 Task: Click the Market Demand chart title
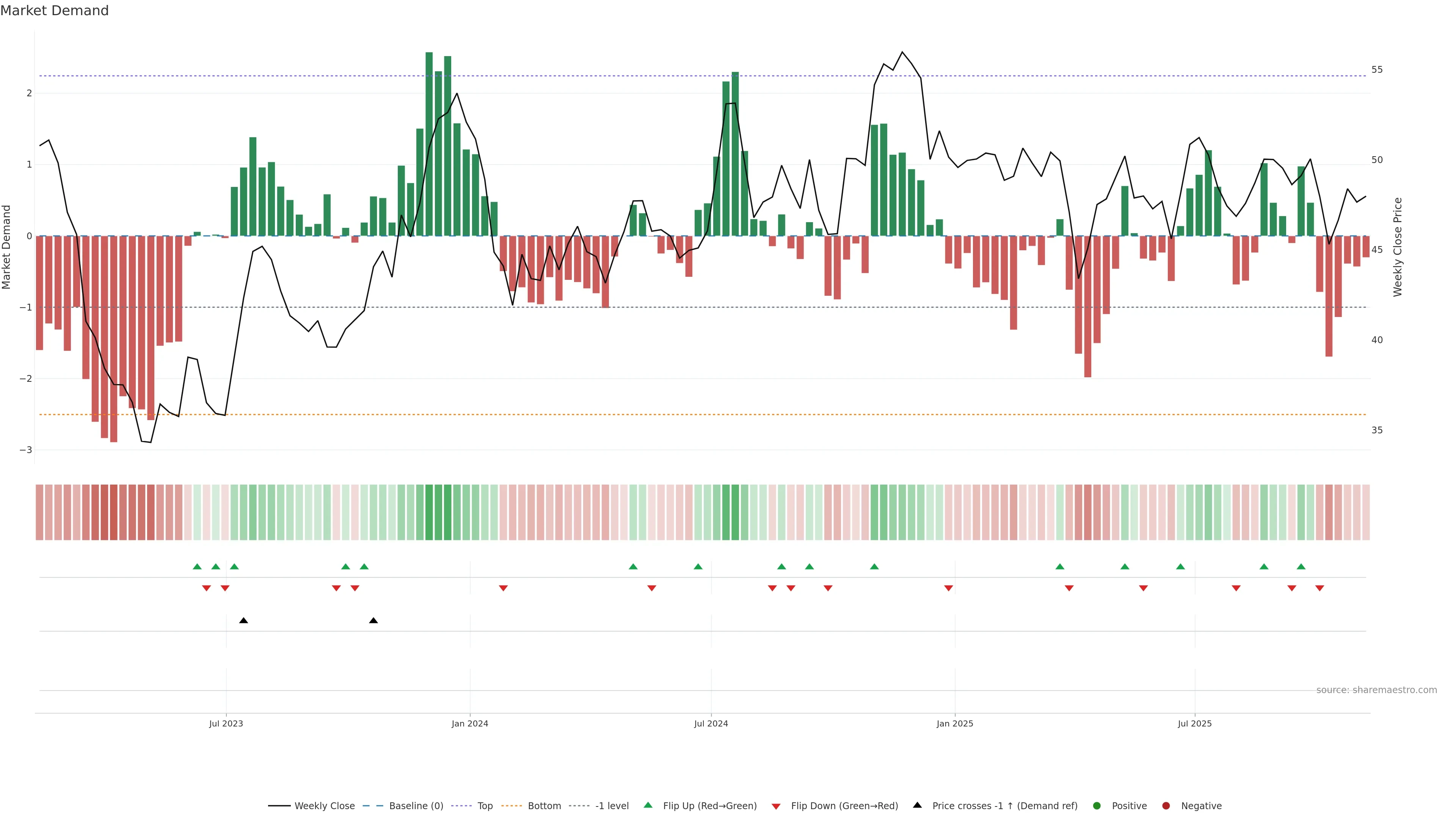(54, 11)
